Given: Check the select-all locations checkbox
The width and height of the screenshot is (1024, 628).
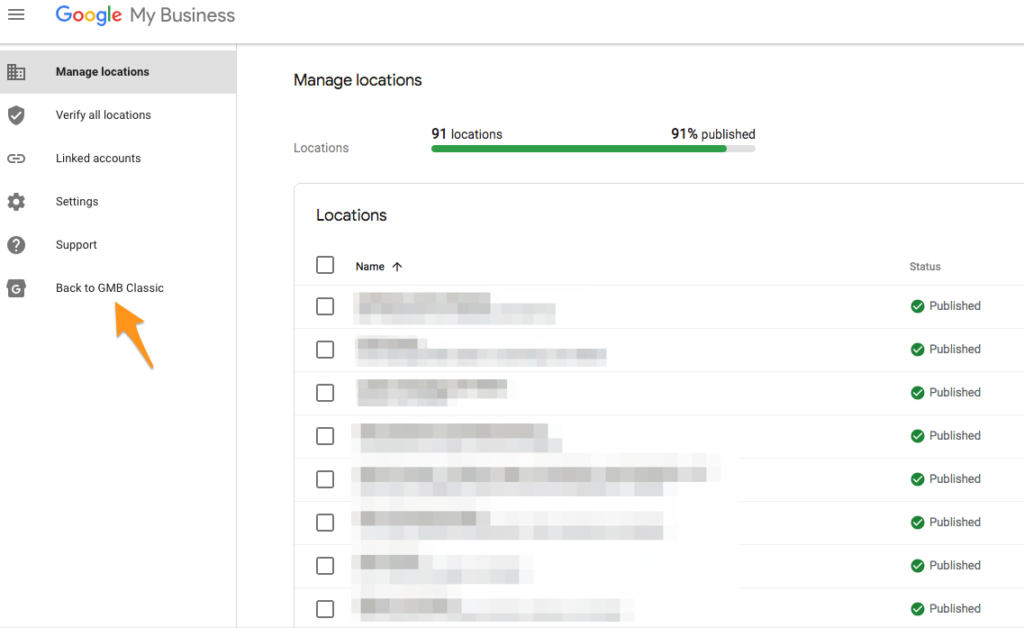Looking at the screenshot, I should tap(325, 265).
